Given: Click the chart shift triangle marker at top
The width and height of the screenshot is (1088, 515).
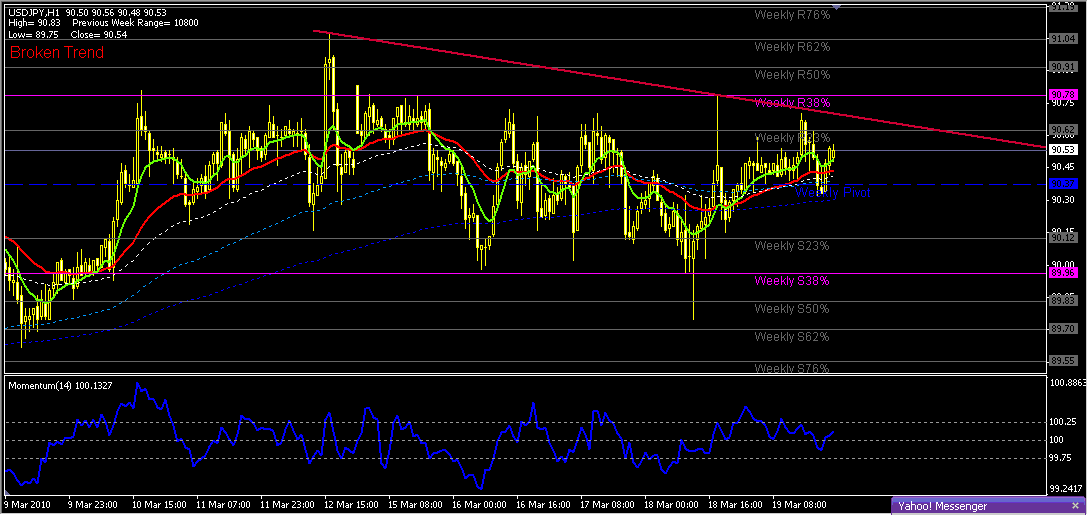Looking at the screenshot, I should 836,7.
